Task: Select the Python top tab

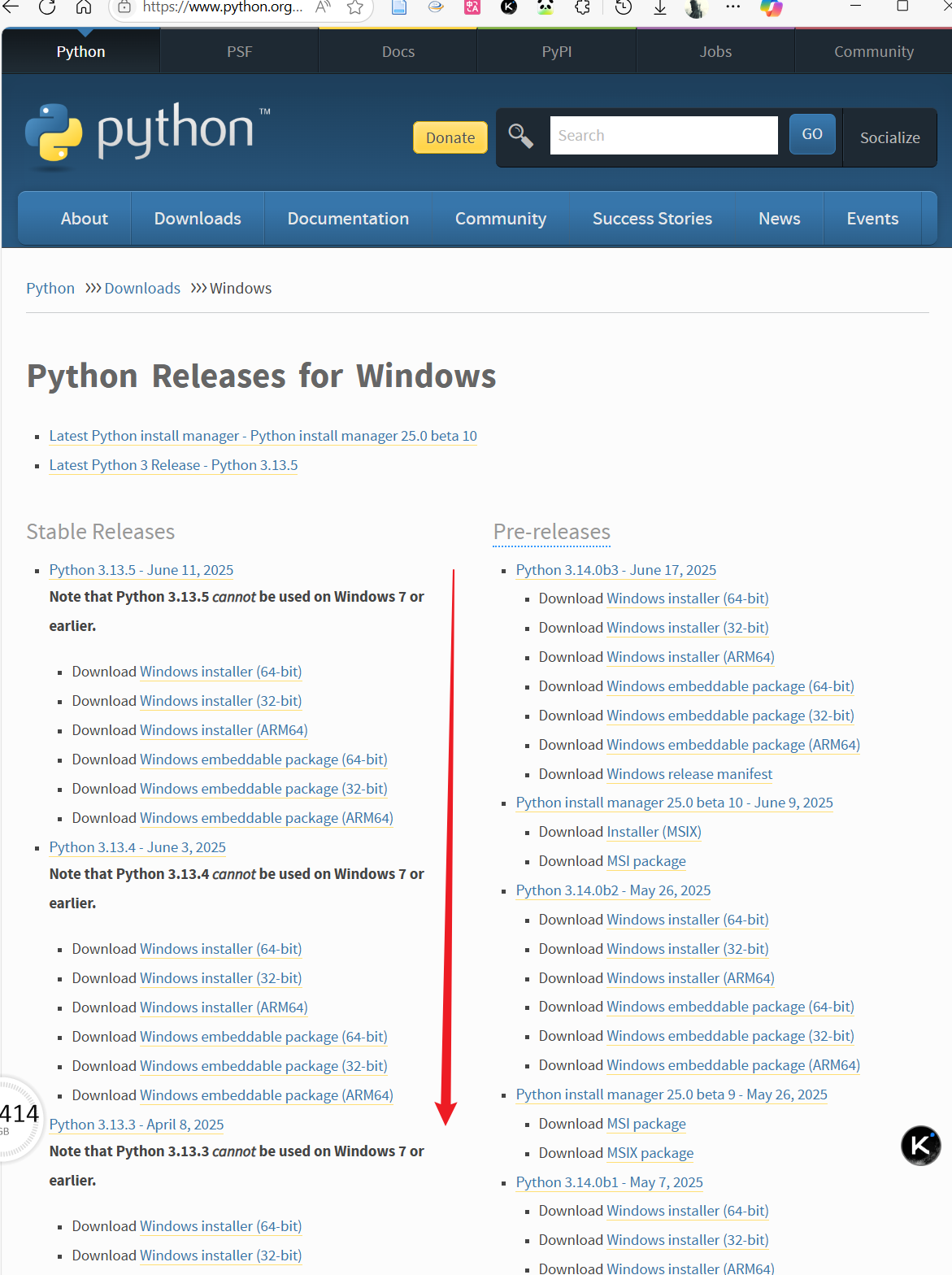Action: pyautogui.click(x=80, y=51)
